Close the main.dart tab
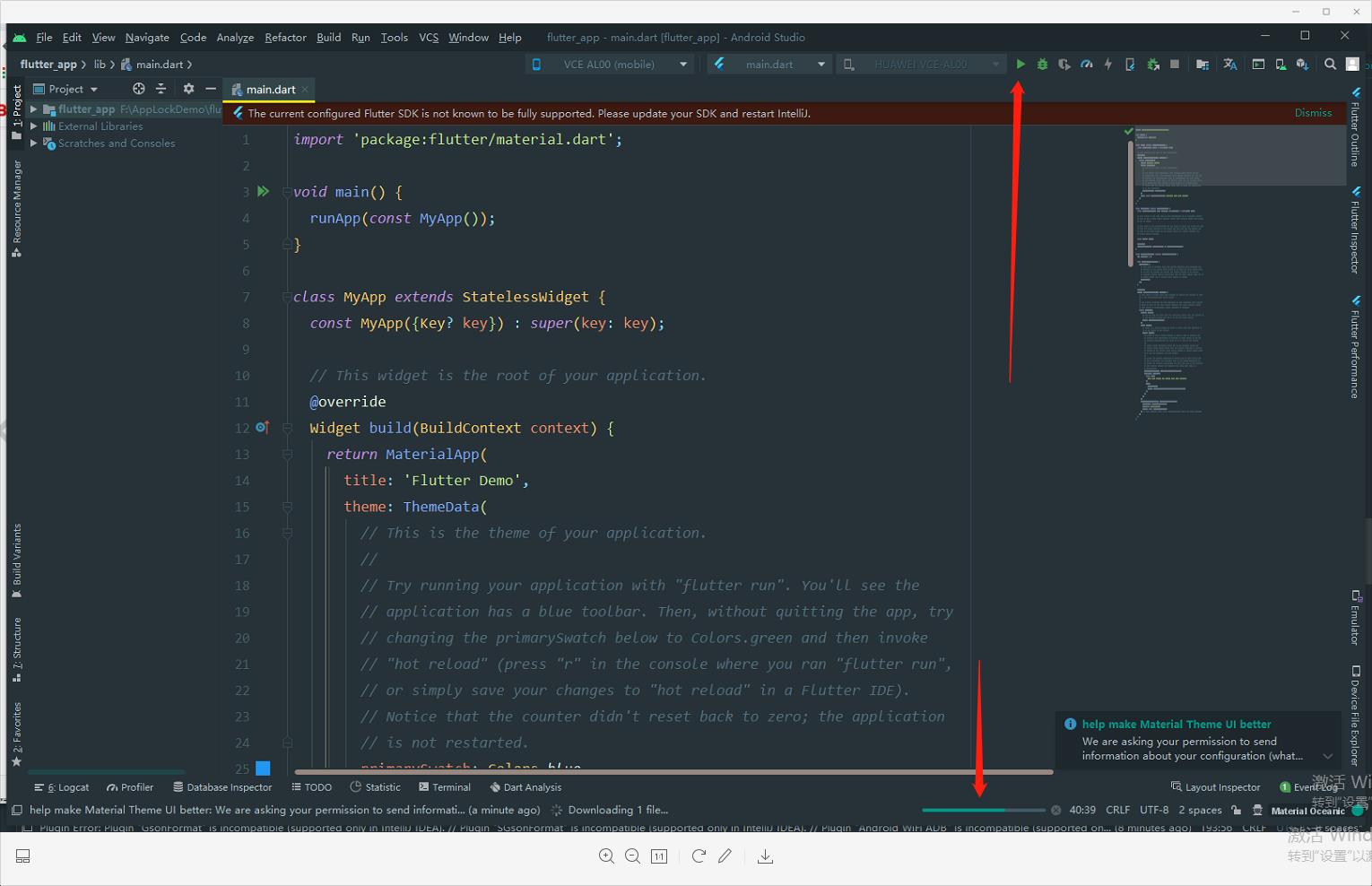1372x886 pixels. coord(305,89)
